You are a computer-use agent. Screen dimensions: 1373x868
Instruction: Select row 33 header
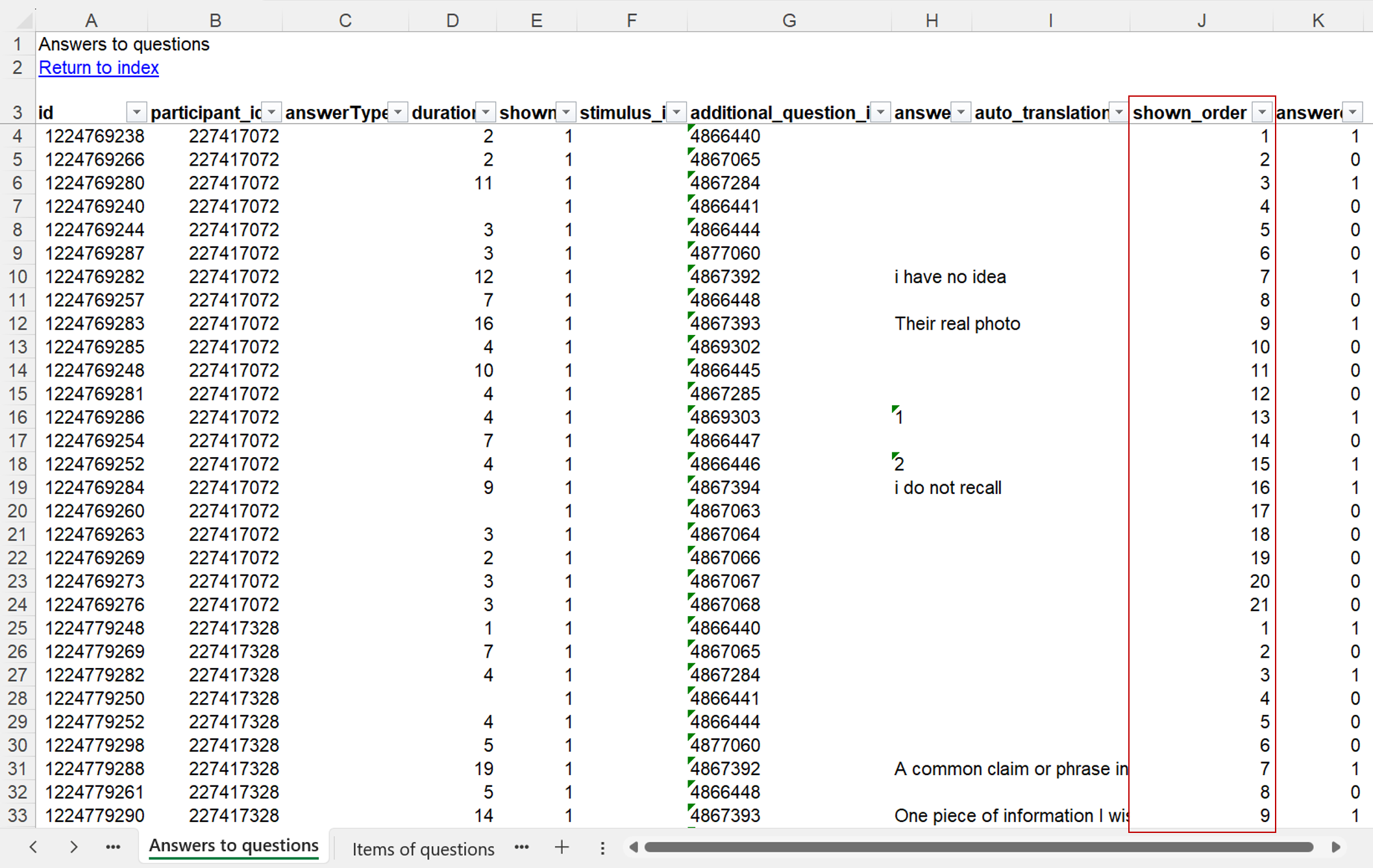(18, 815)
